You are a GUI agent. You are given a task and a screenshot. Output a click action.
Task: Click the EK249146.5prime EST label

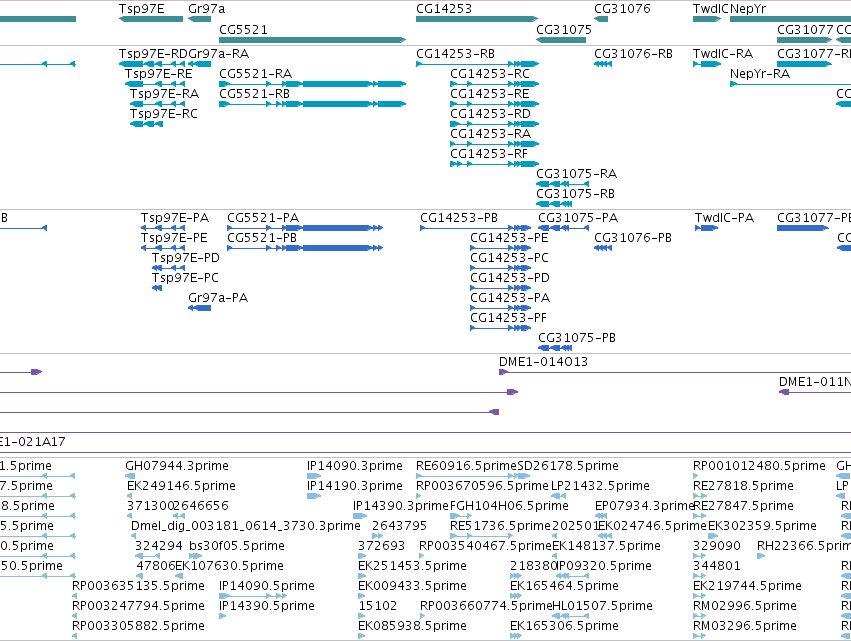click(181, 485)
